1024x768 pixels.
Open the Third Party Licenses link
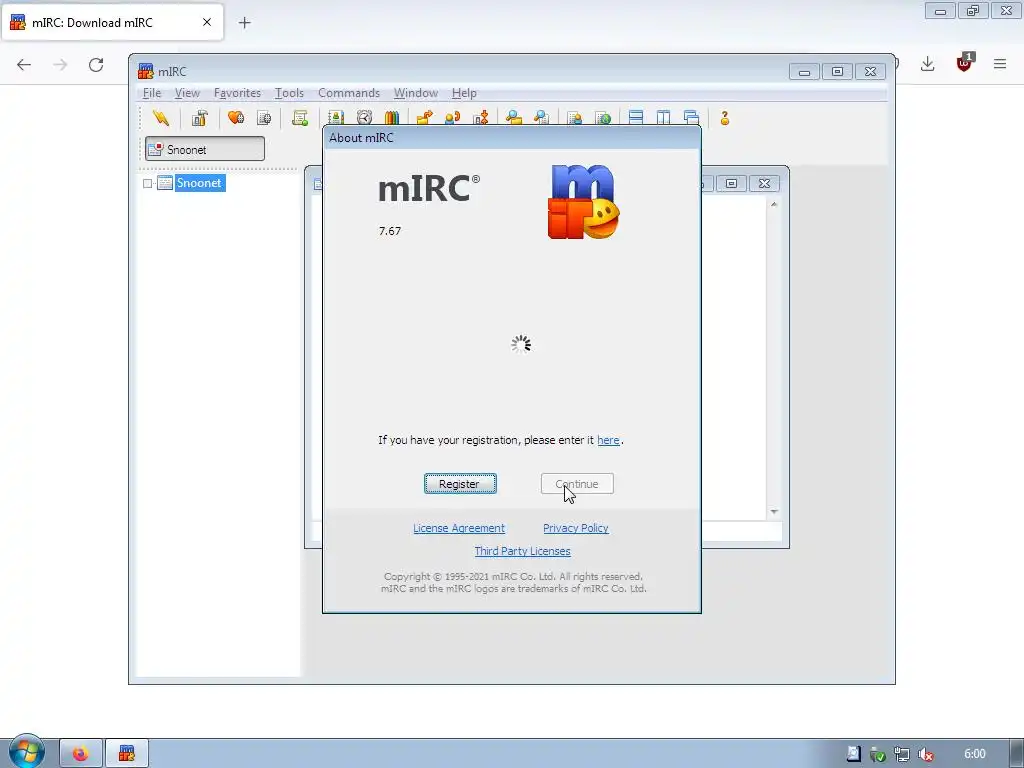(x=522, y=551)
